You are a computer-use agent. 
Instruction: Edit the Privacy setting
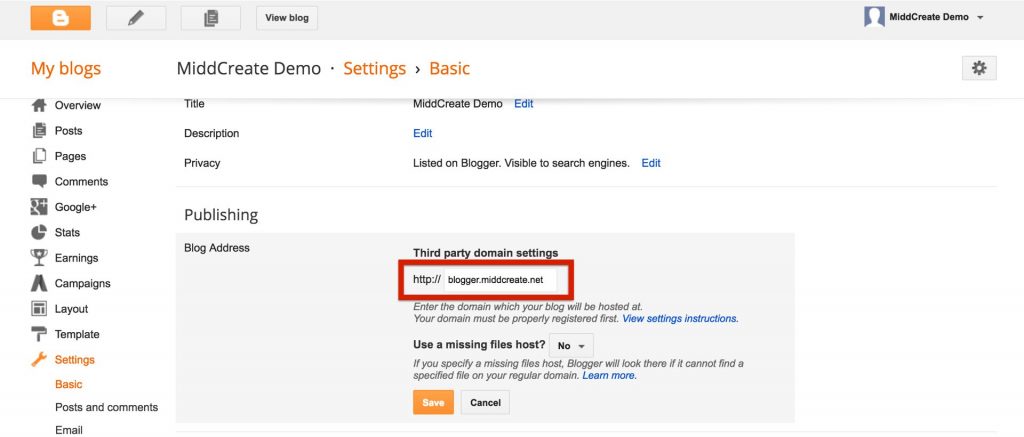coord(651,163)
